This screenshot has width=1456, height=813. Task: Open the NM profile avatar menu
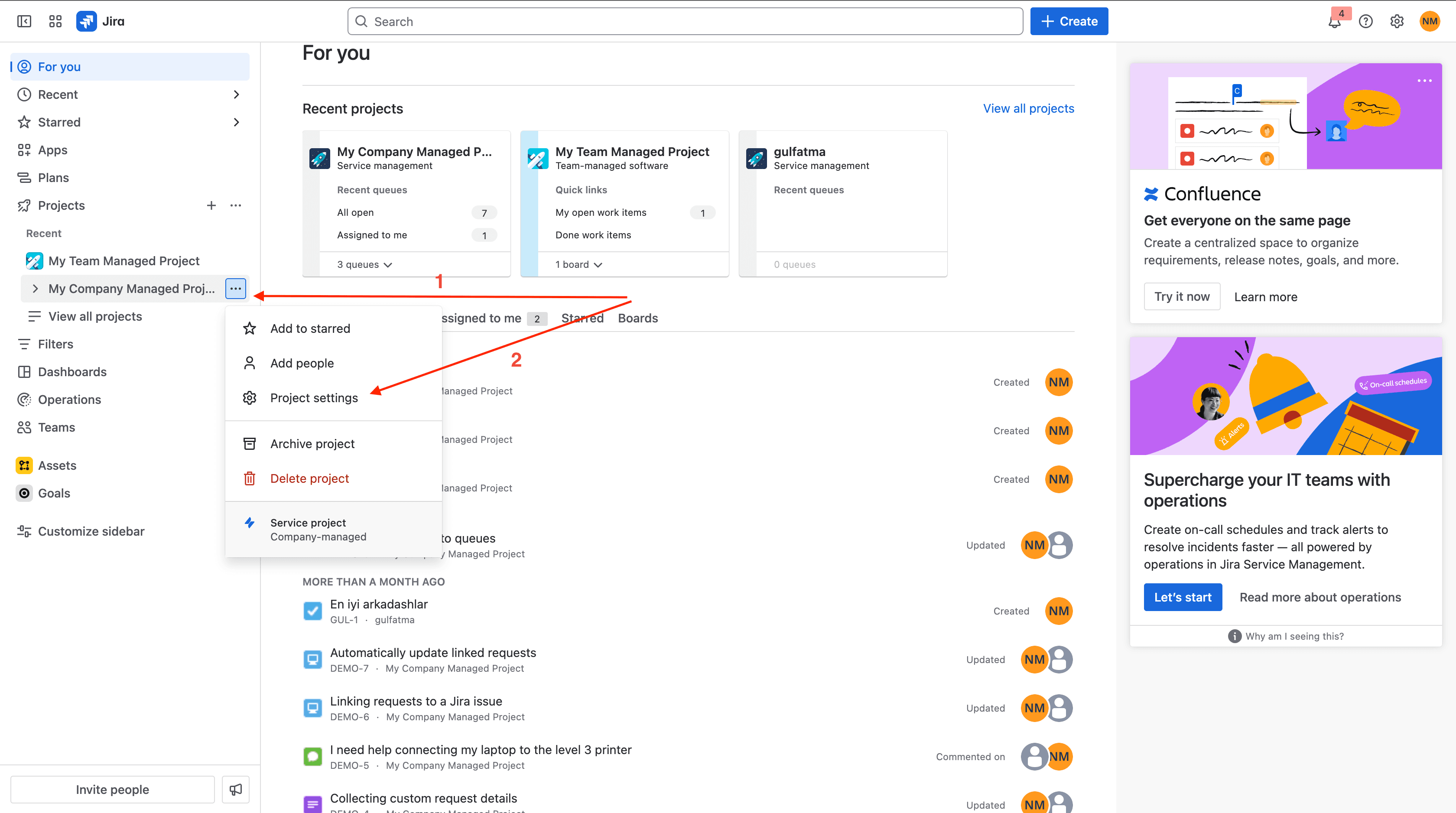click(1430, 22)
